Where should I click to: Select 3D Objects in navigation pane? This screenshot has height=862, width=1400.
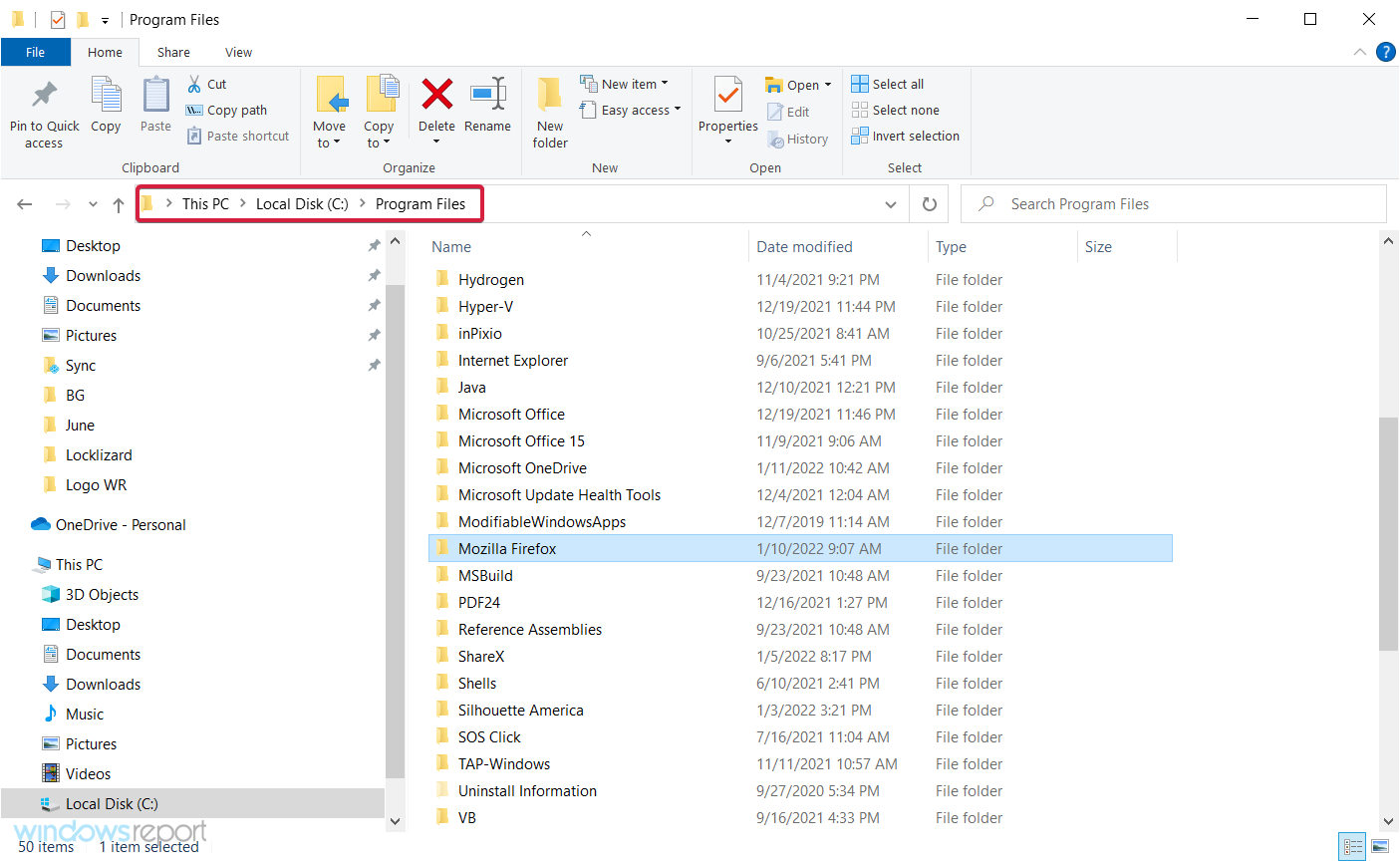(x=90, y=595)
